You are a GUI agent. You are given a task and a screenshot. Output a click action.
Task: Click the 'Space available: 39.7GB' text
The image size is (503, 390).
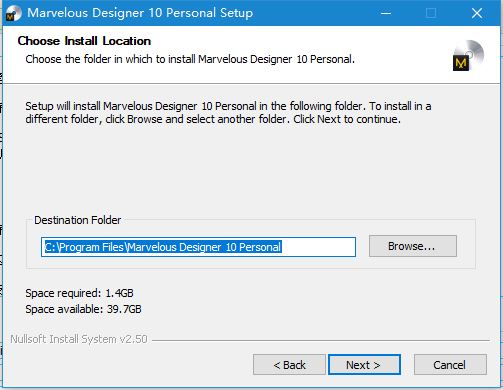[83, 309]
